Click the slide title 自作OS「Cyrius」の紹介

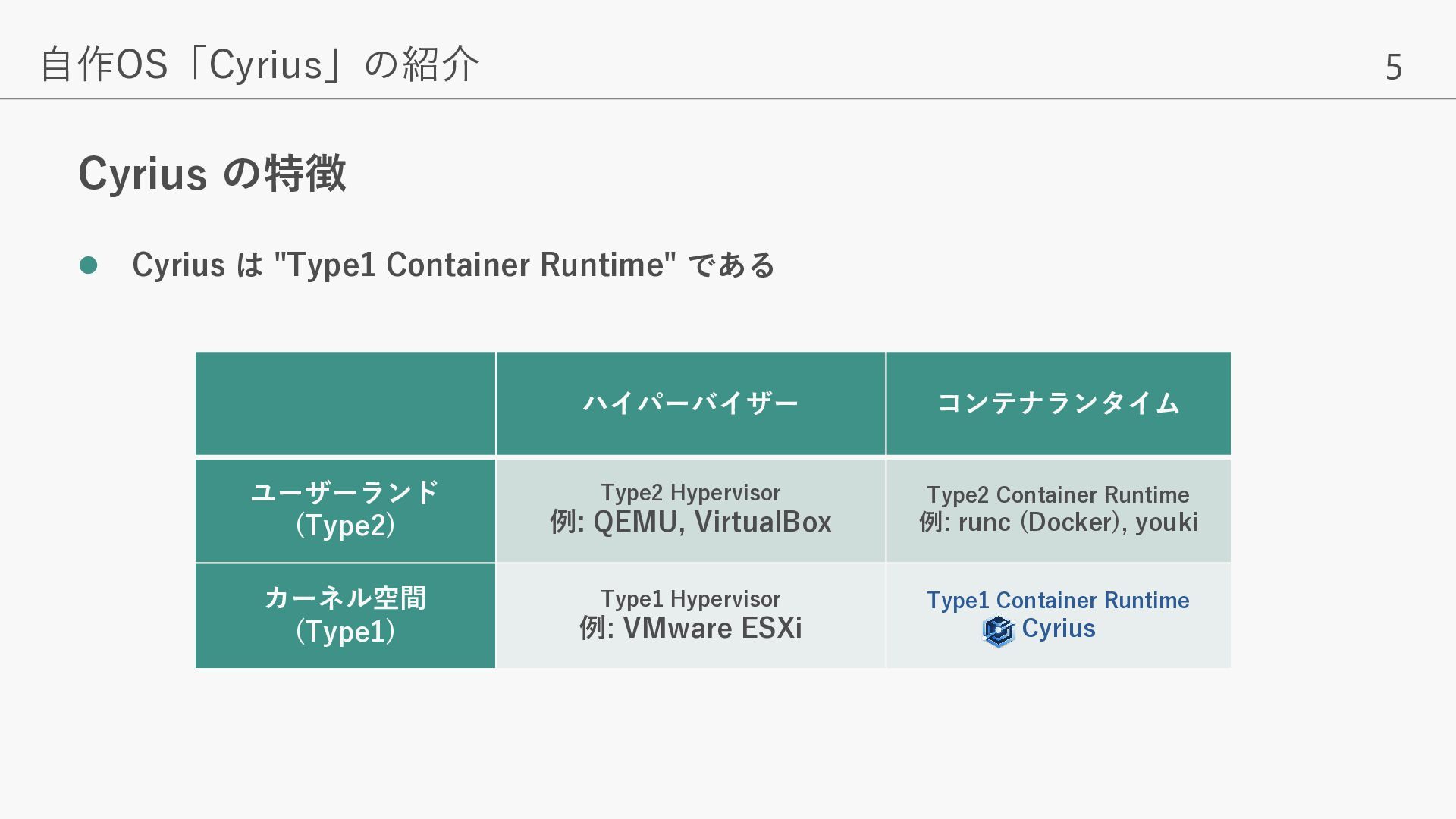tap(259, 64)
